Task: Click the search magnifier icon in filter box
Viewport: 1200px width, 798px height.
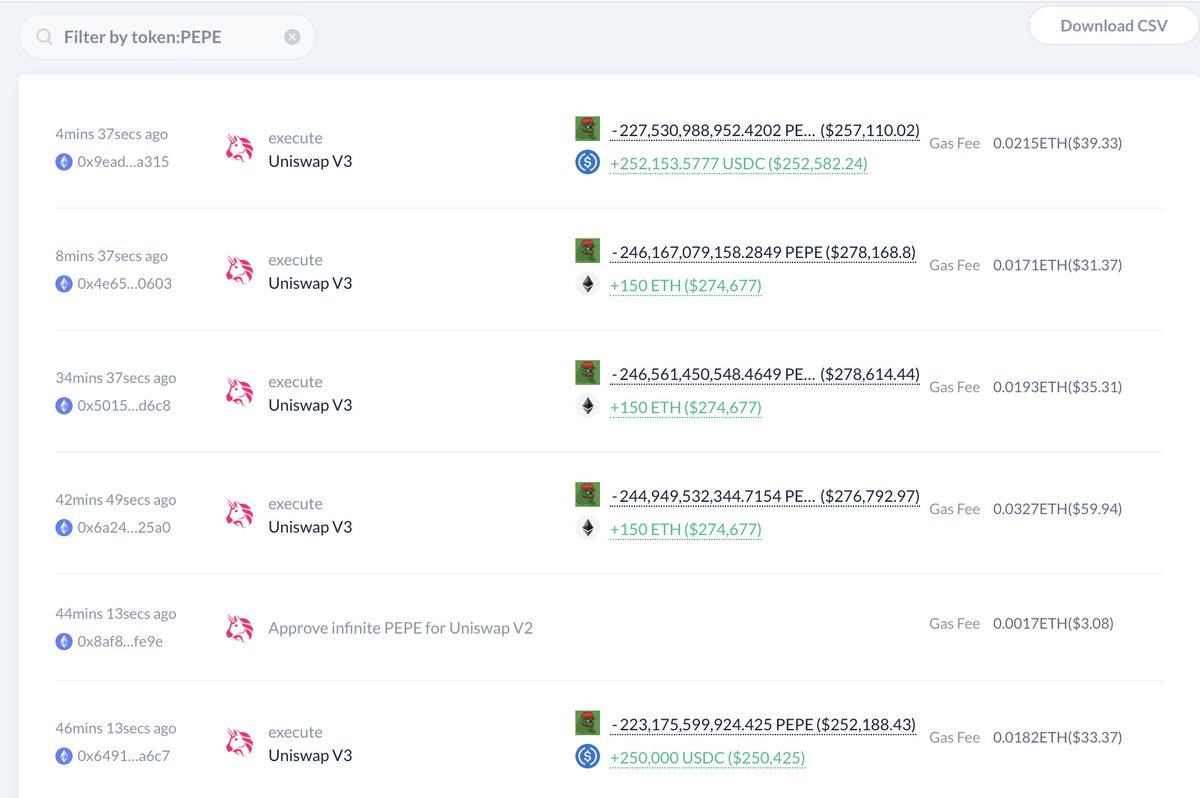Action: tap(45, 37)
